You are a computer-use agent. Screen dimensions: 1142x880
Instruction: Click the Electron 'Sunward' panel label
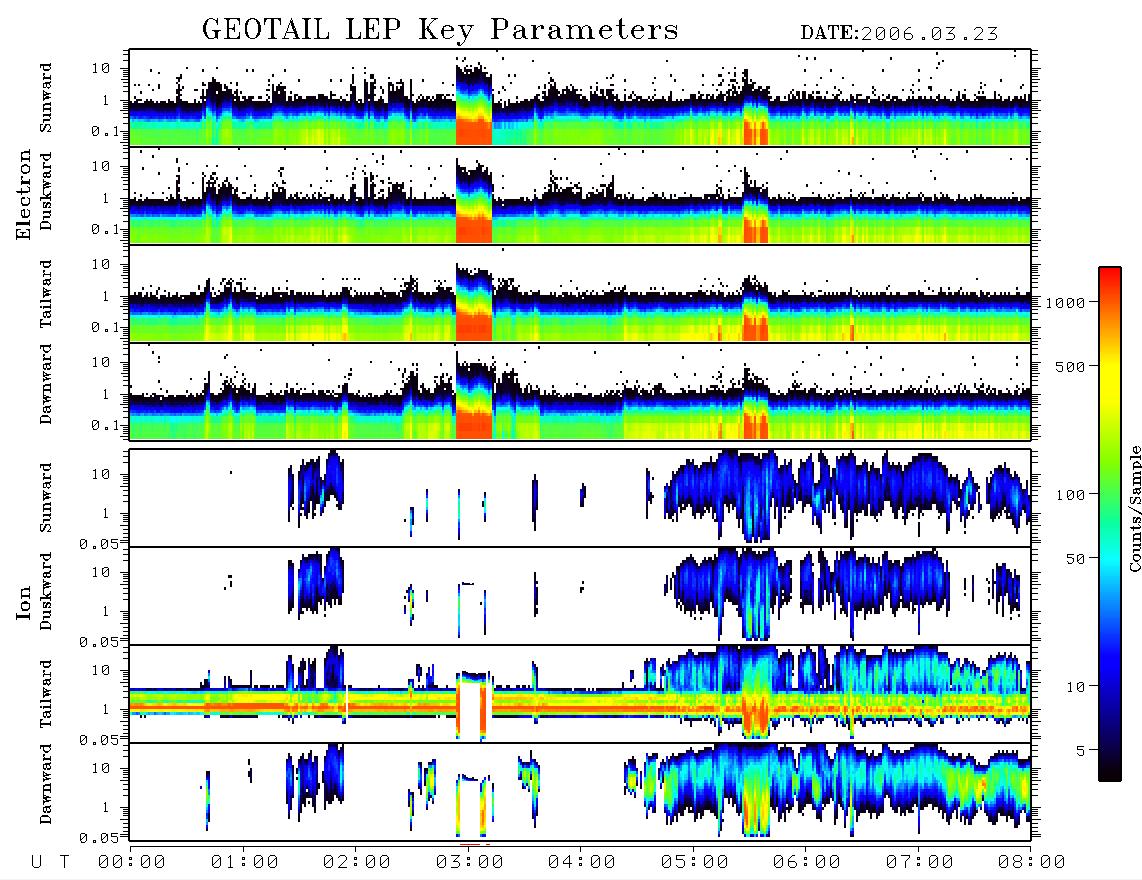(45, 98)
